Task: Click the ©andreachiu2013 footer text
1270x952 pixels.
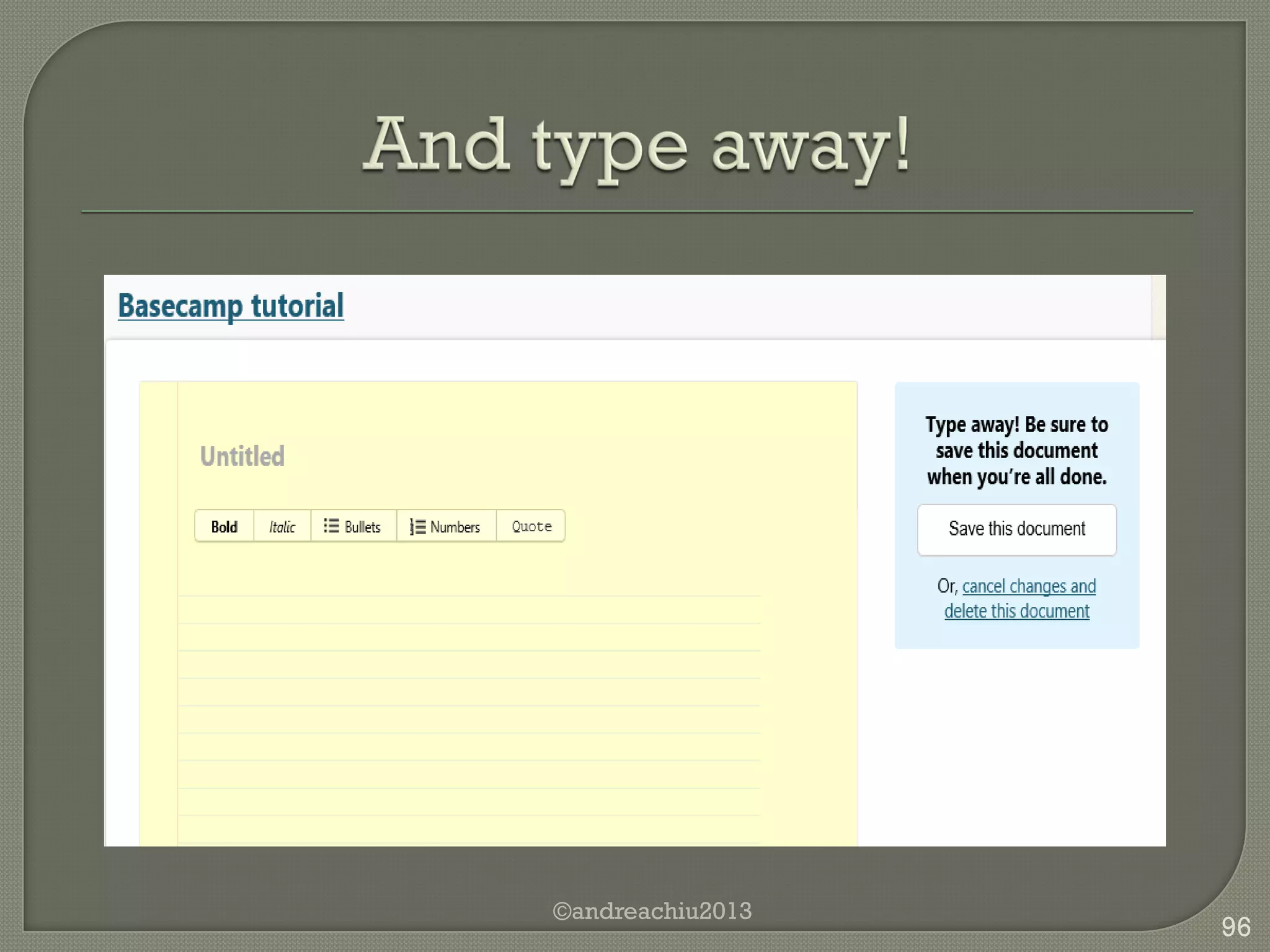Action: [652, 911]
